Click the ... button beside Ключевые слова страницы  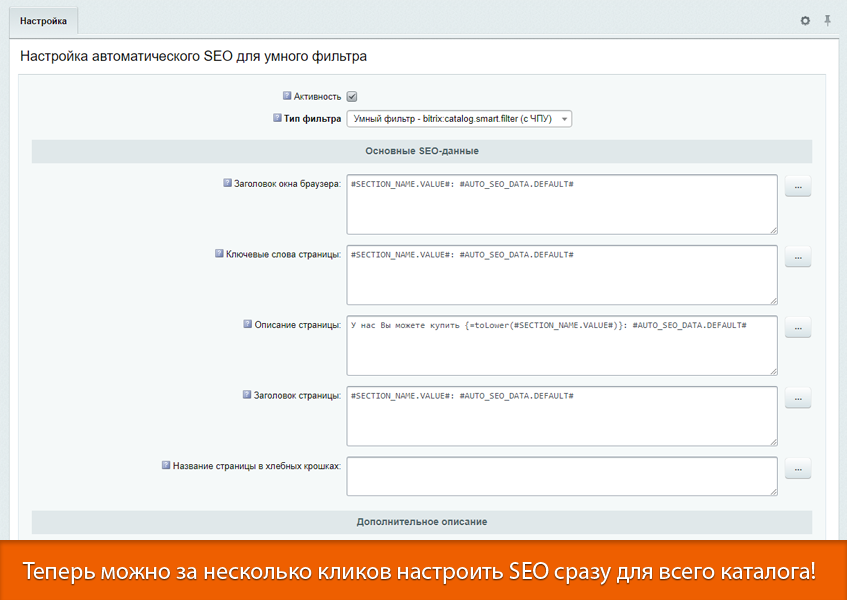[x=797, y=256]
